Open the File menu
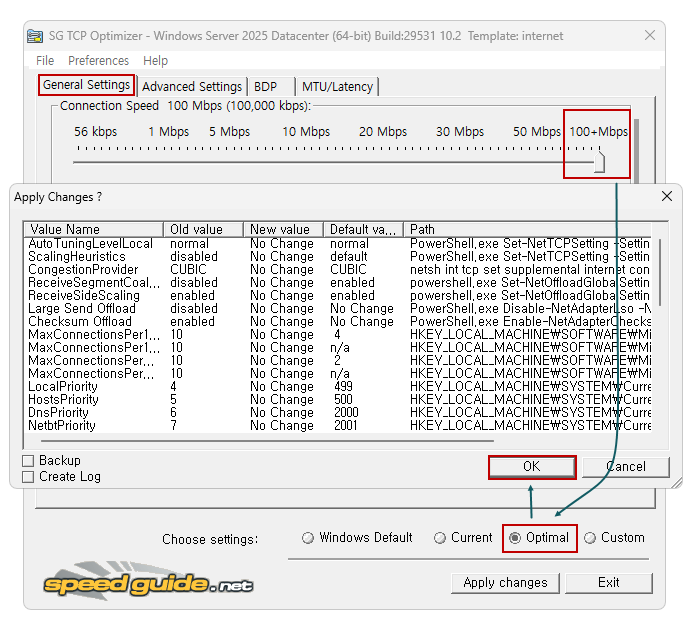The image size is (696, 638). pyautogui.click(x=45, y=60)
